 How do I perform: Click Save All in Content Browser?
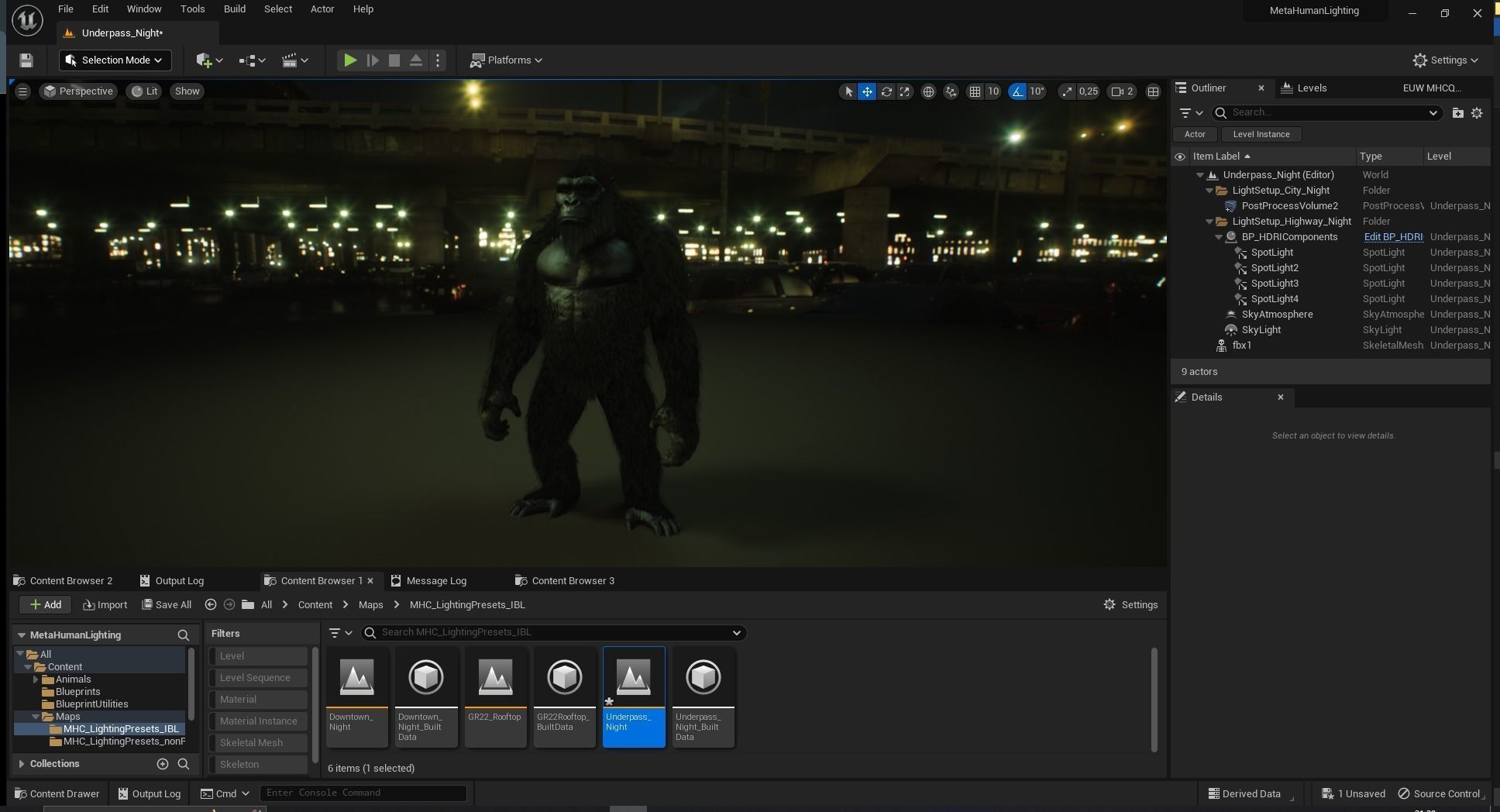coord(167,604)
